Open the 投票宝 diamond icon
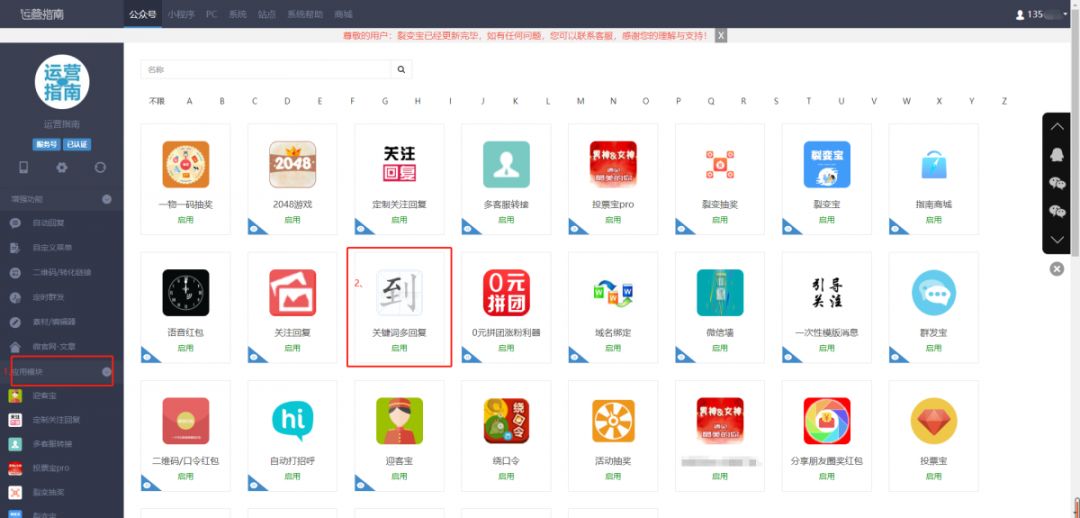 tap(934, 421)
